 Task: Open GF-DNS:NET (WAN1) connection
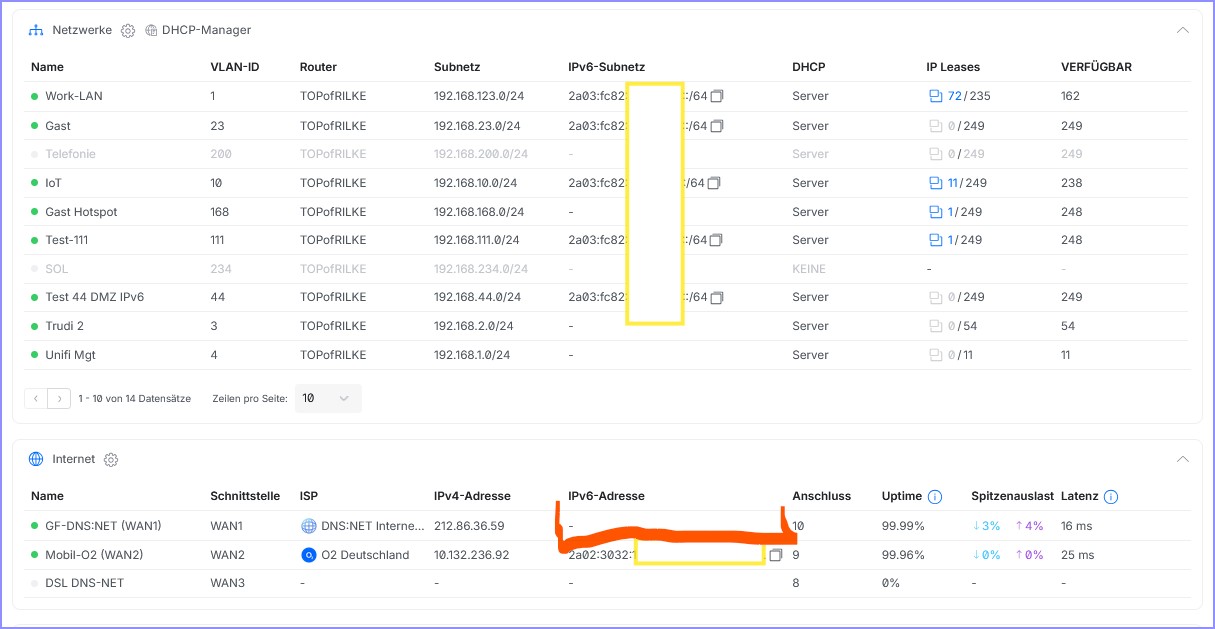pyautogui.click(x=103, y=526)
